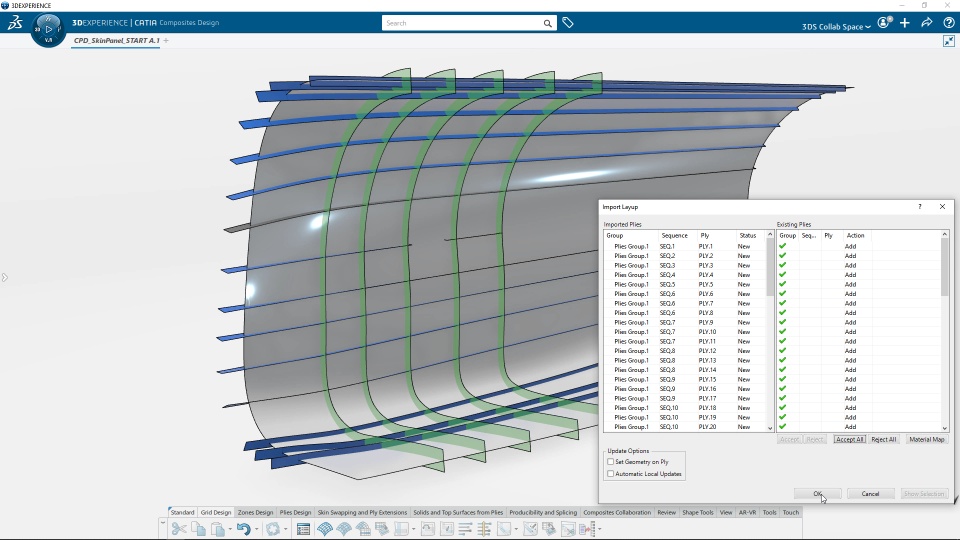Viewport: 960px width, 540px height.
Task: Click the blue Undo arrow icon
Action: point(244,529)
